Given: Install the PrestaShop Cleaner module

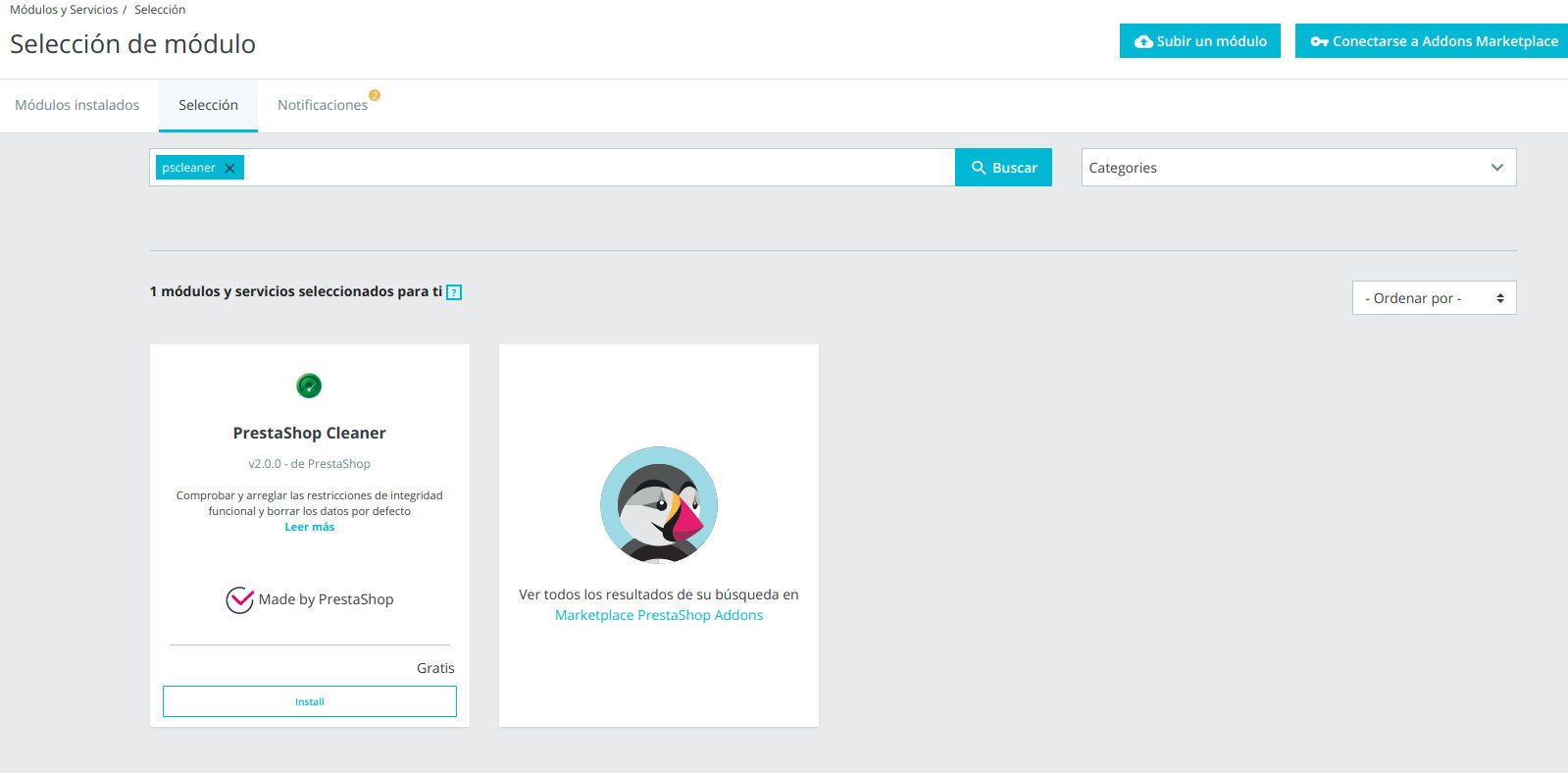Looking at the screenshot, I should pyautogui.click(x=310, y=701).
